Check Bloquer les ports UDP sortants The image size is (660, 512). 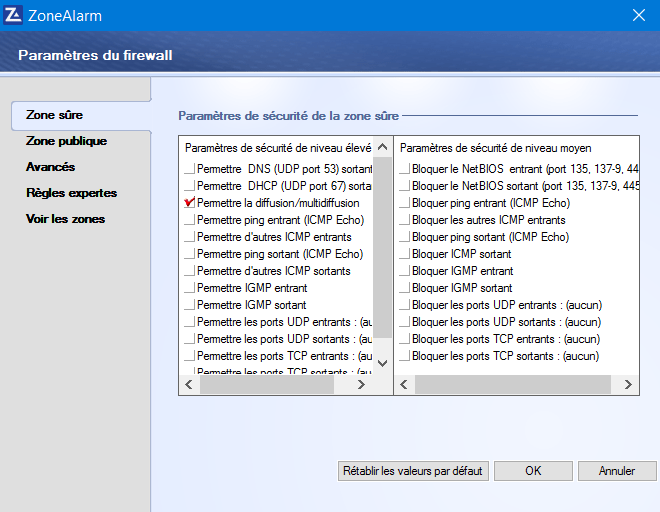click(405, 322)
